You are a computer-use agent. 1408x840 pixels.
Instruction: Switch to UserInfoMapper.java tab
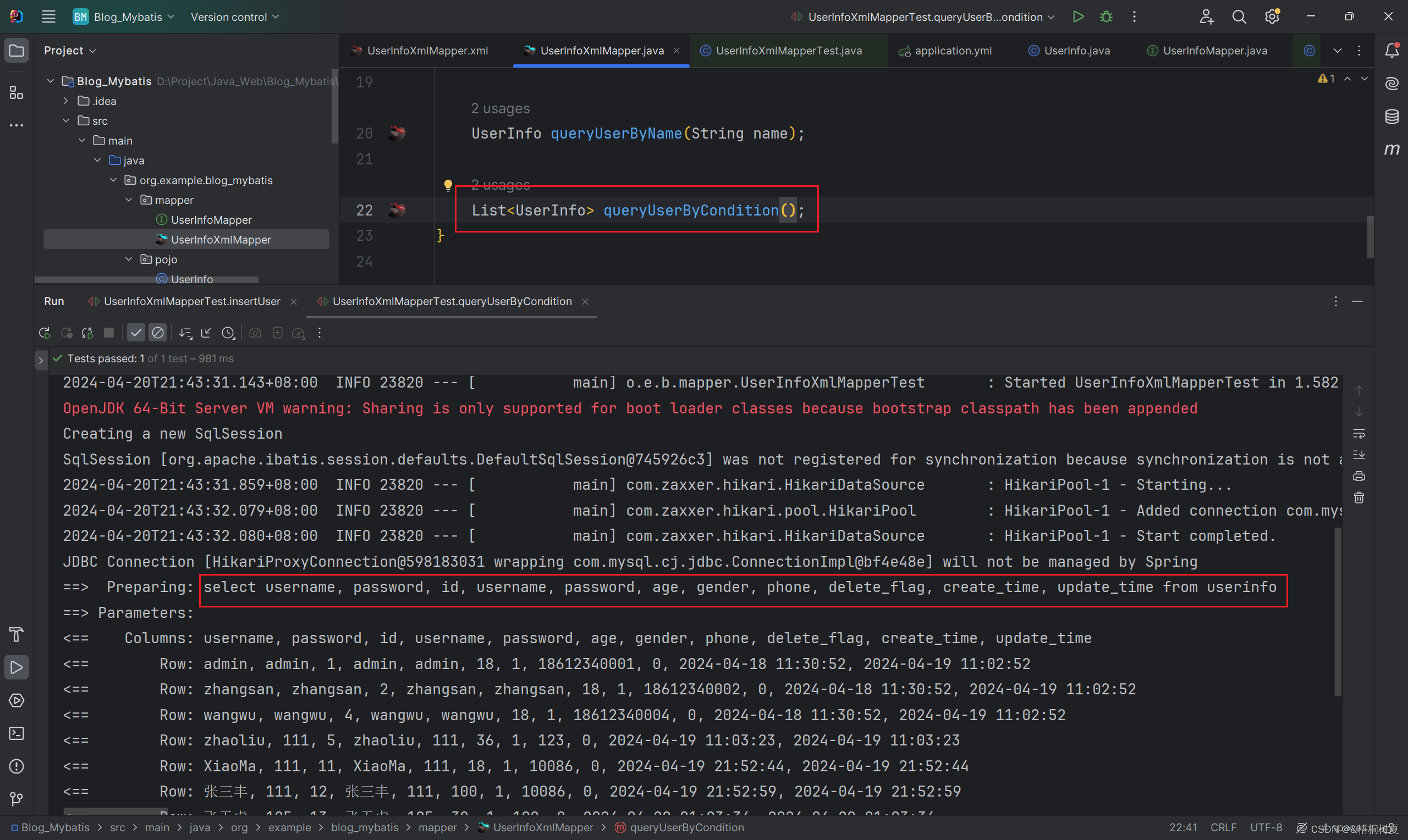1207,51
